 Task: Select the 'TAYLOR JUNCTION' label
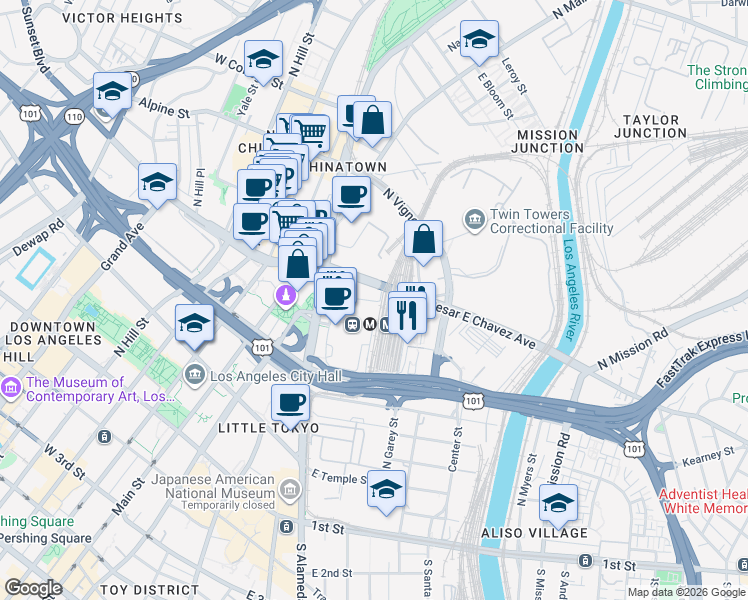pyautogui.click(x=651, y=126)
